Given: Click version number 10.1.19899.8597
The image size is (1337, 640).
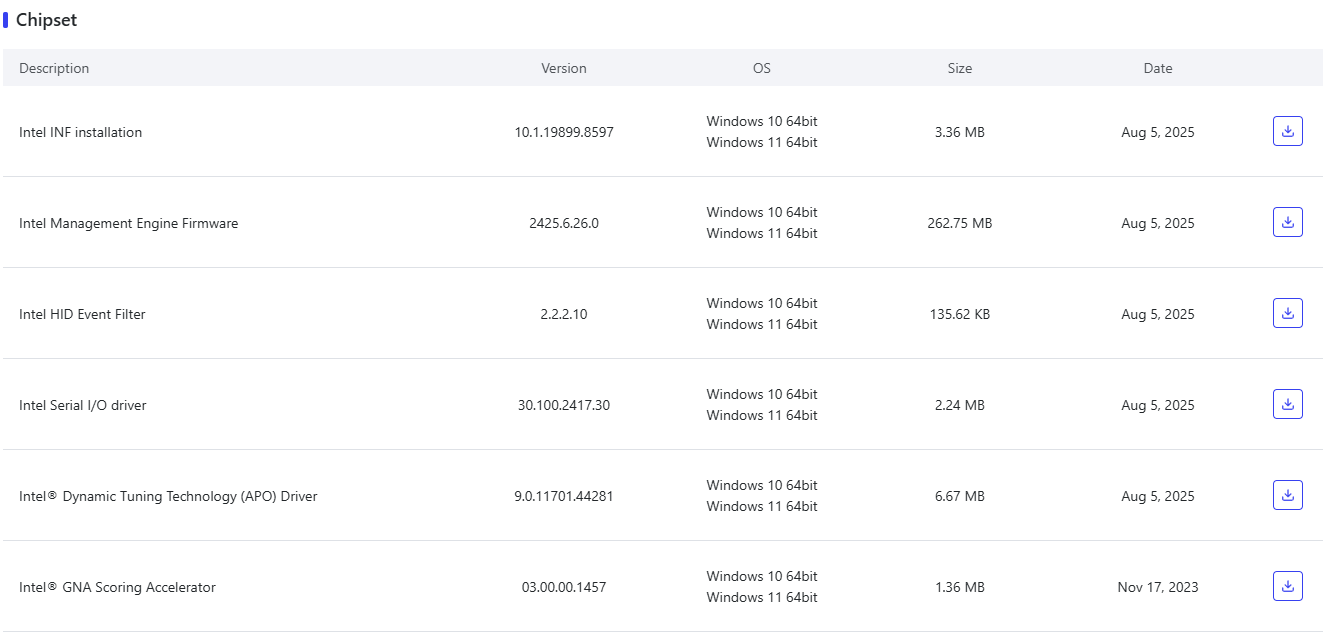Looking at the screenshot, I should tap(564, 132).
